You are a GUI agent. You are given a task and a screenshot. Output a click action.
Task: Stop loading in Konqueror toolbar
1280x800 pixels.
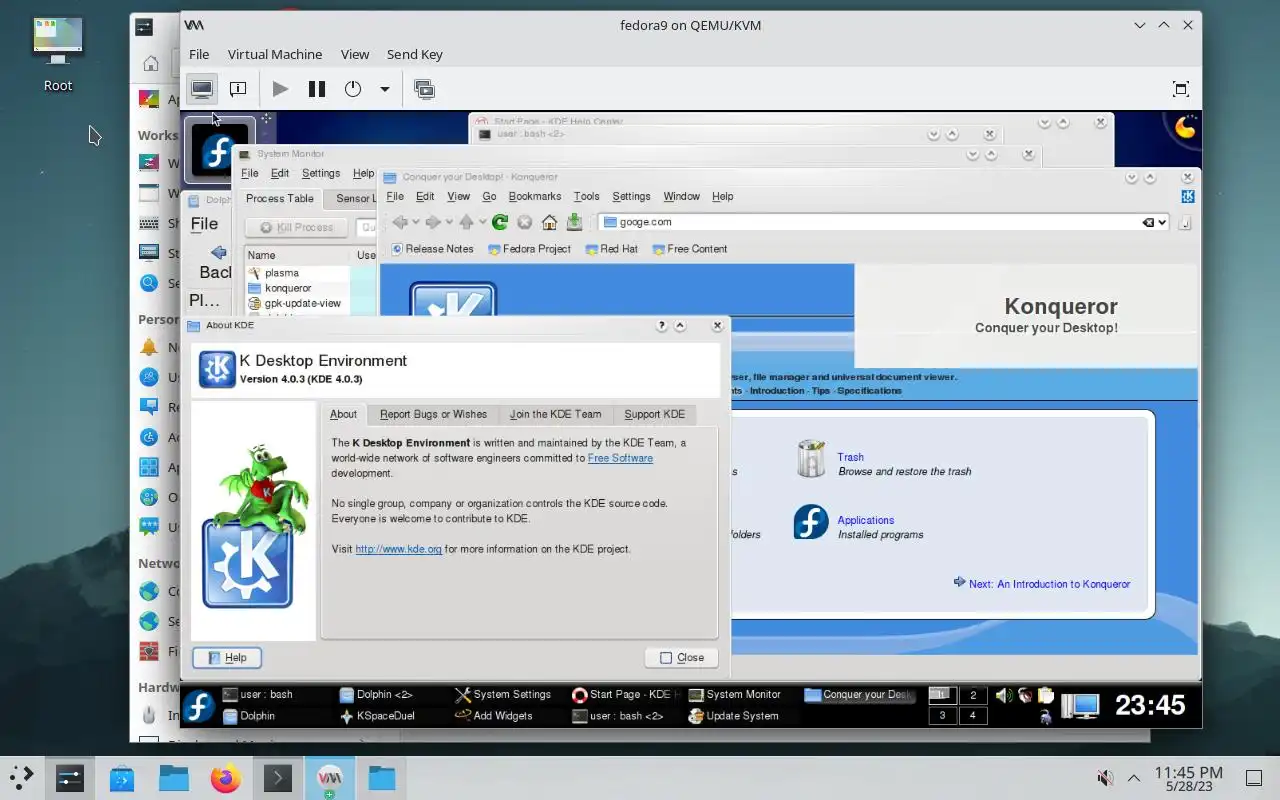(524, 222)
